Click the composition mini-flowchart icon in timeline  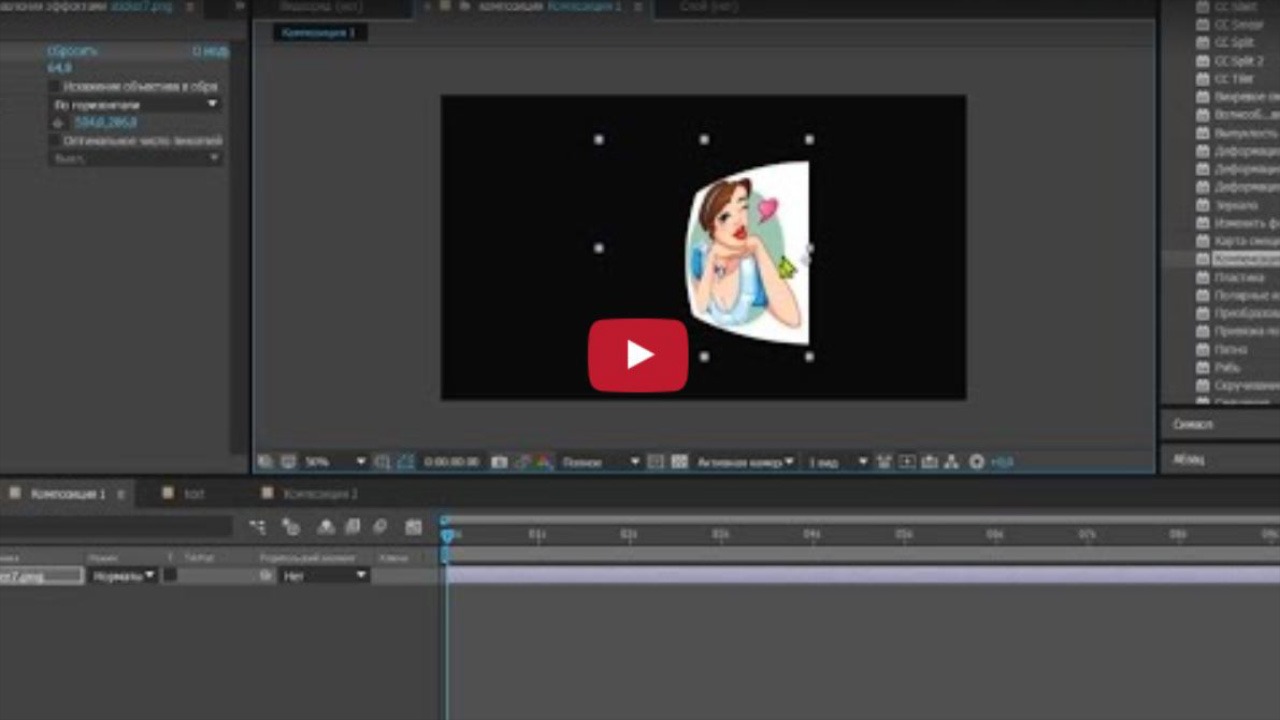click(258, 527)
